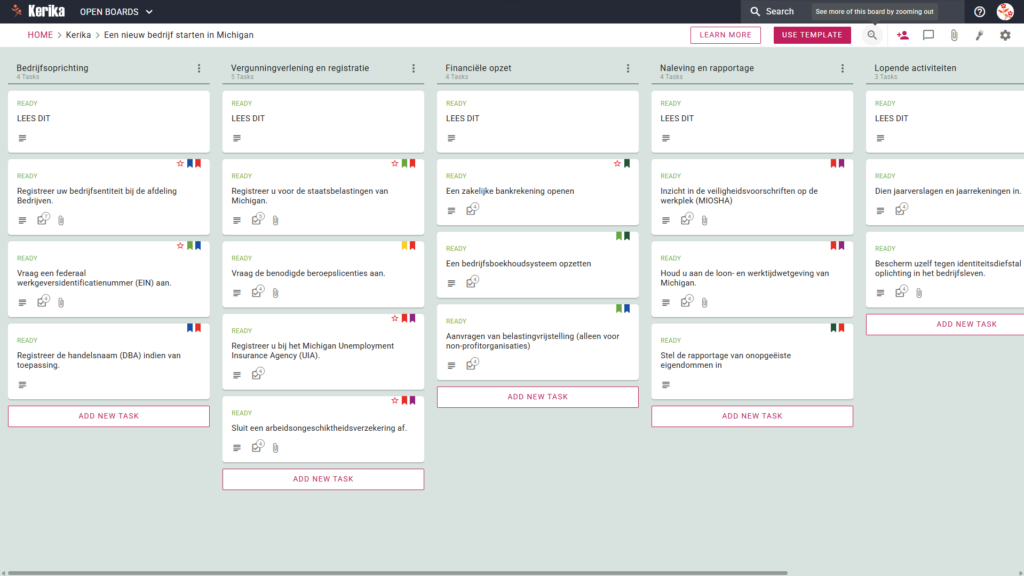The height and width of the screenshot is (576, 1024).
Task: Add new task in Financiële opzet column
Action: 537,397
